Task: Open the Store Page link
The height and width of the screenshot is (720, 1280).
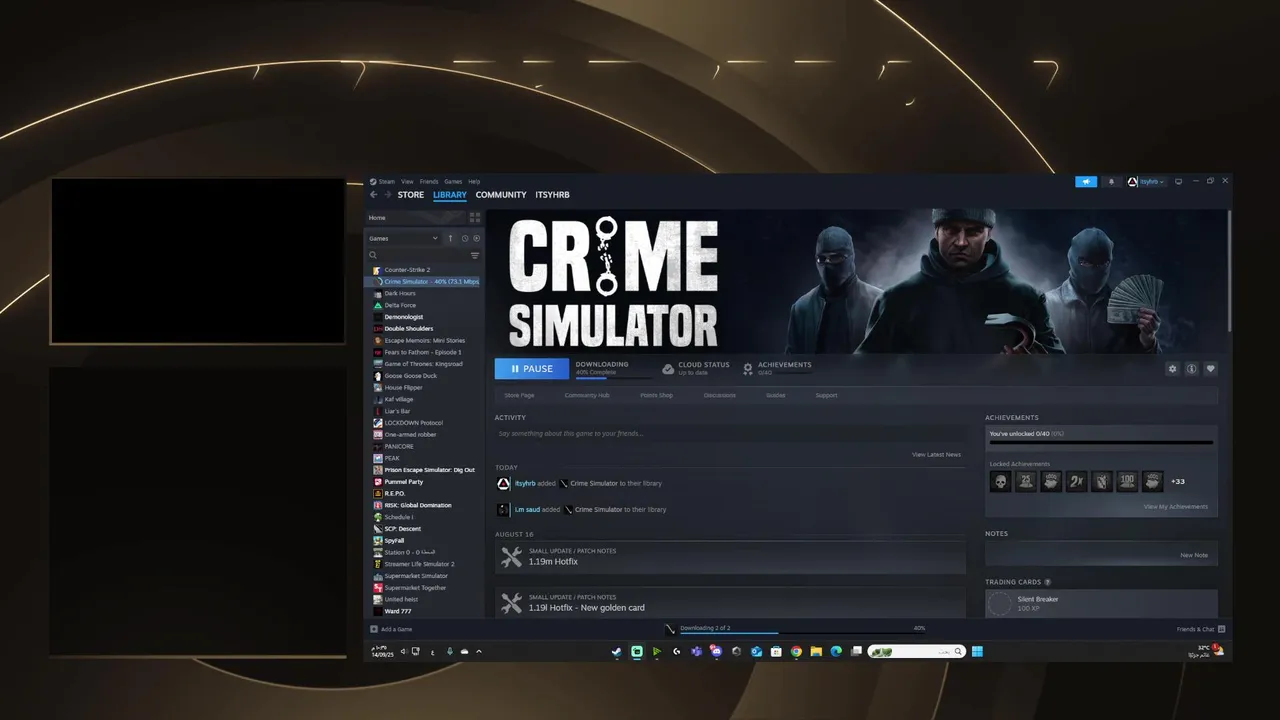Action: tap(519, 395)
